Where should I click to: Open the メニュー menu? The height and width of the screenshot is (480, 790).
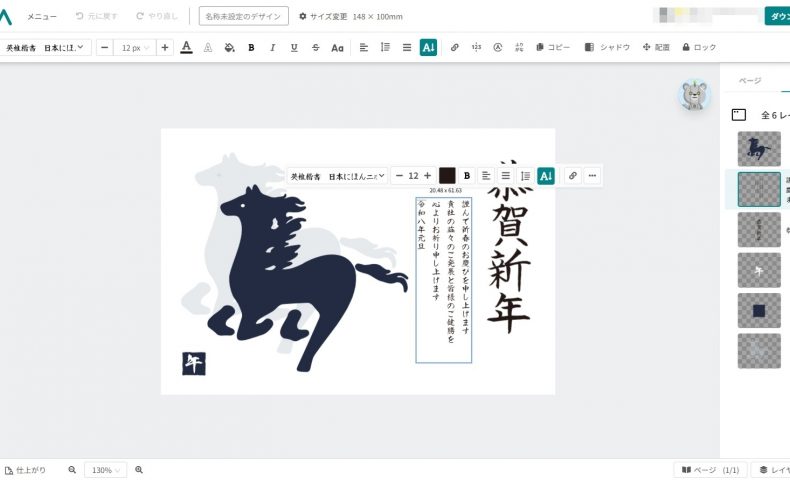(x=41, y=17)
